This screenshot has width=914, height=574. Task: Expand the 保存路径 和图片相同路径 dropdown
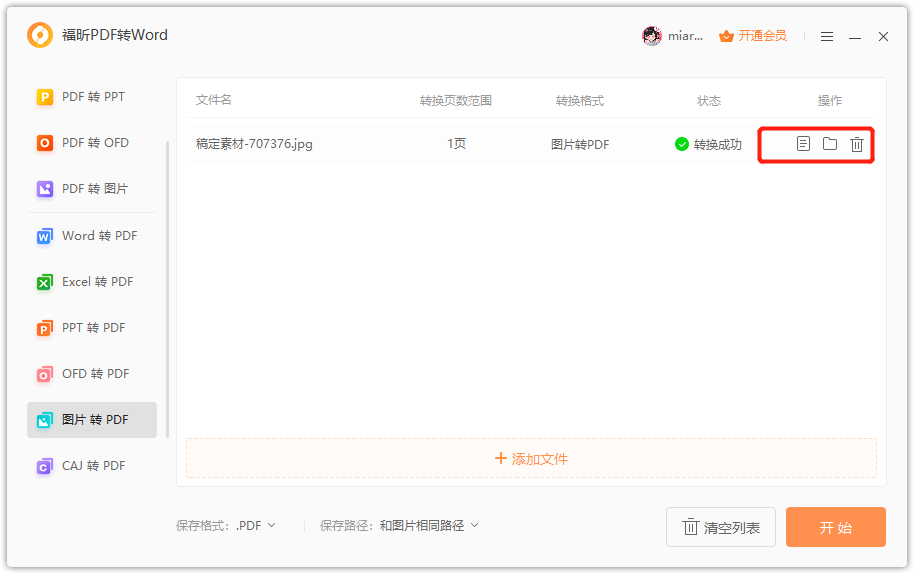tap(429, 526)
